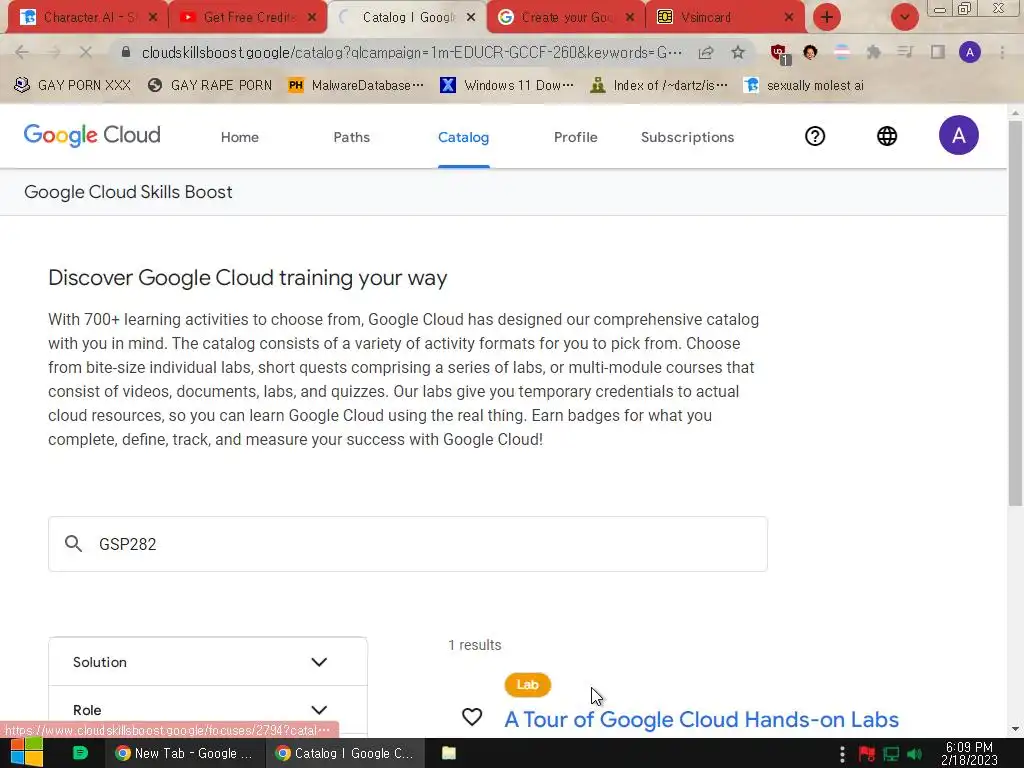The image size is (1024, 768).
Task: Bookmark this page with the star icon
Action: pos(738,52)
